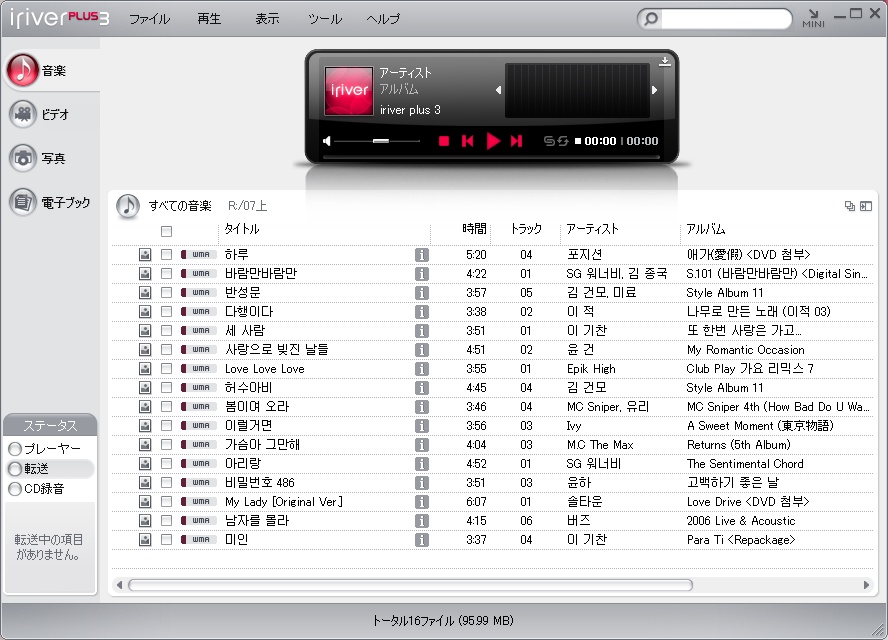Toggle the panel layout view icon
888x640 pixels.
[x=866, y=206]
